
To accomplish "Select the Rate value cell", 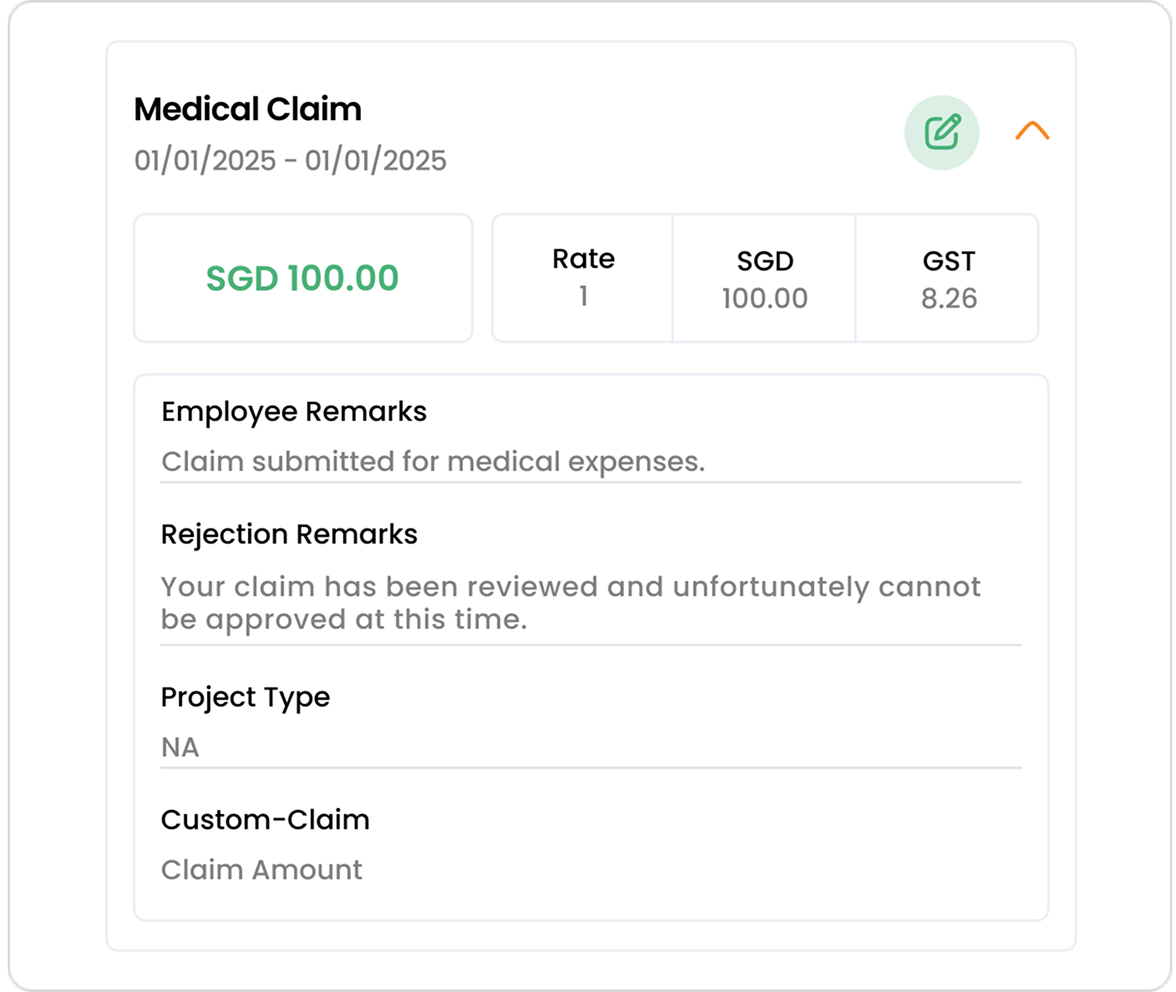I will (x=583, y=278).
